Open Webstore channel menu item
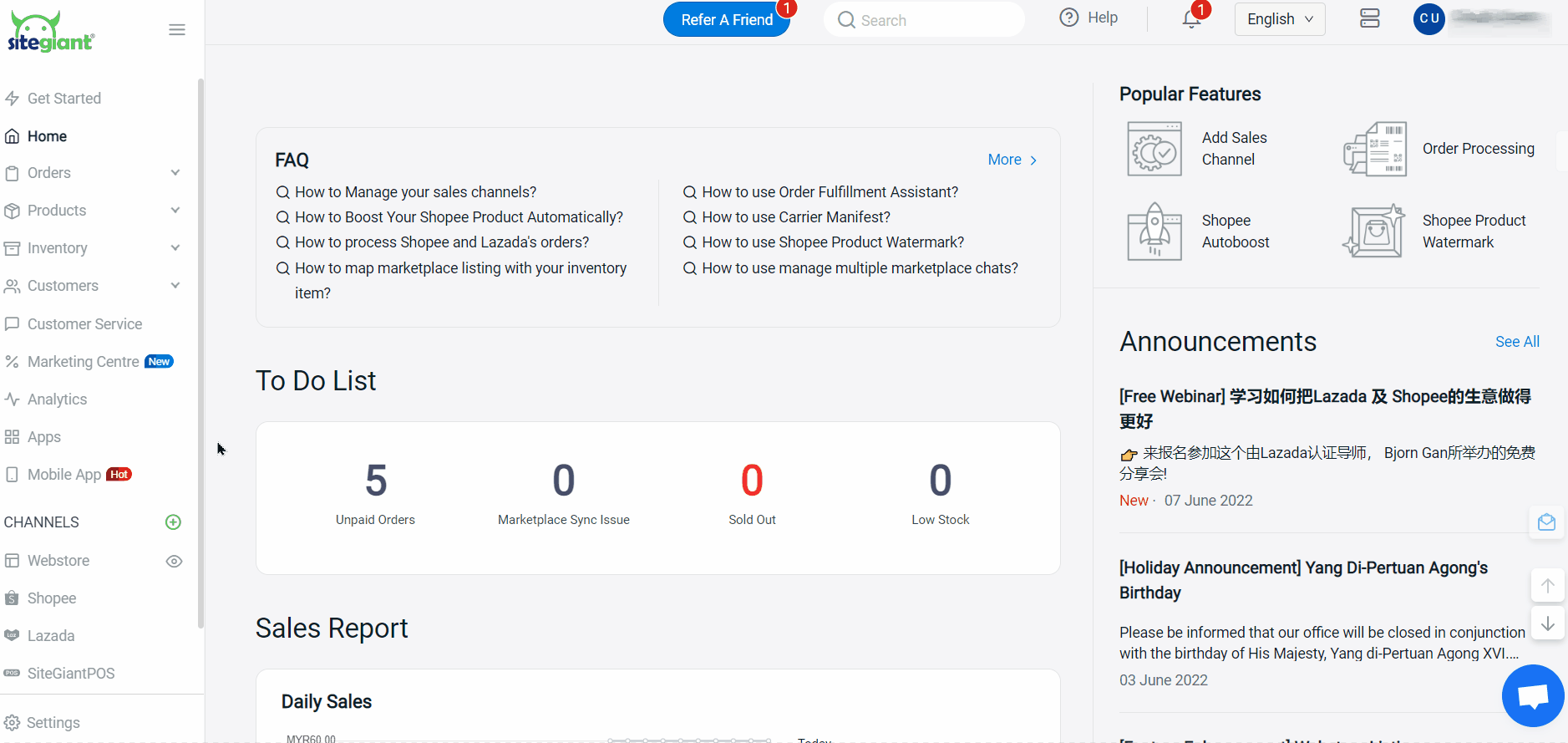1568x743 pixels. tap(58, 561)
